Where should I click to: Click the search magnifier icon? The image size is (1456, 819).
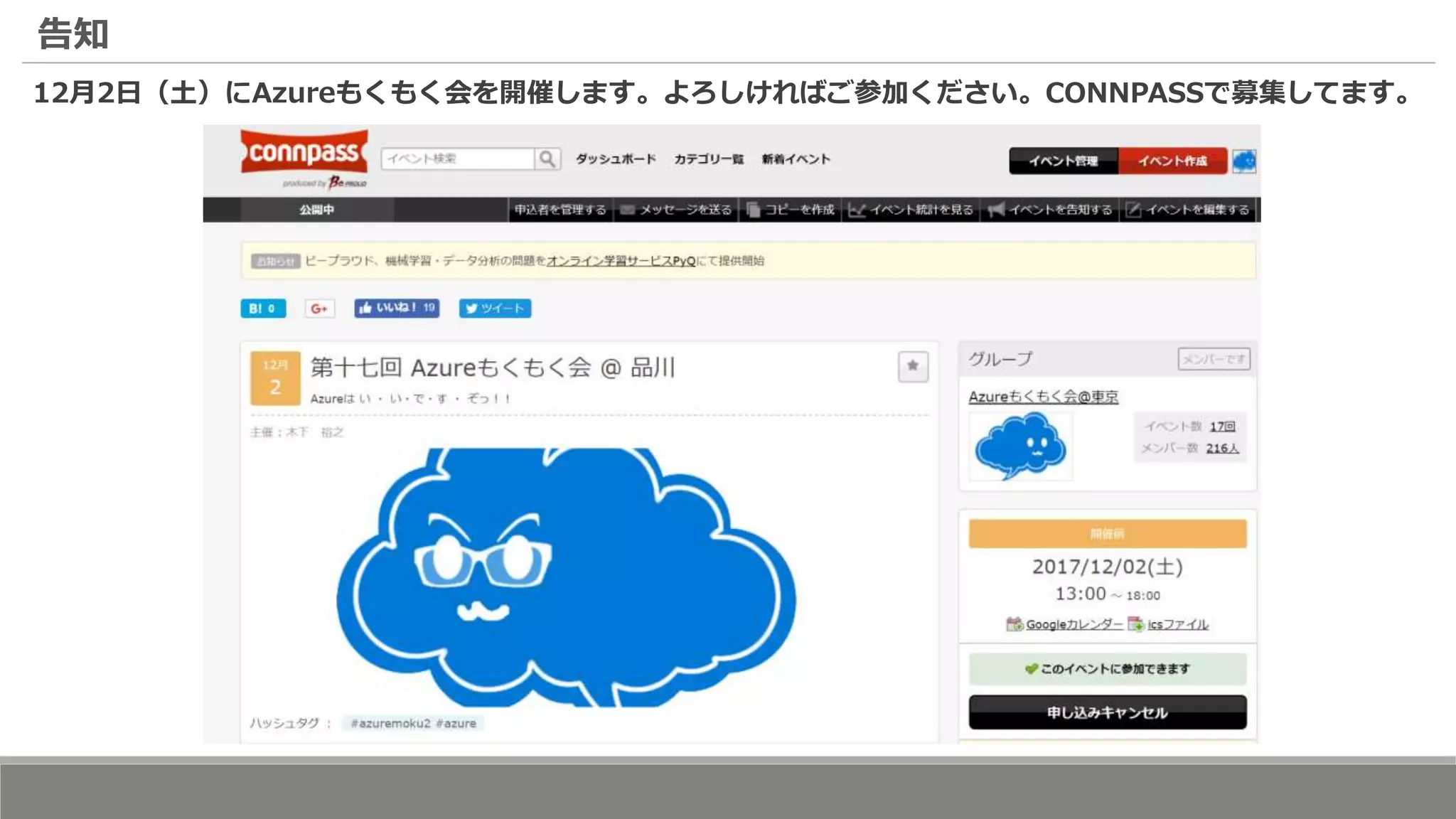point(547,159)
